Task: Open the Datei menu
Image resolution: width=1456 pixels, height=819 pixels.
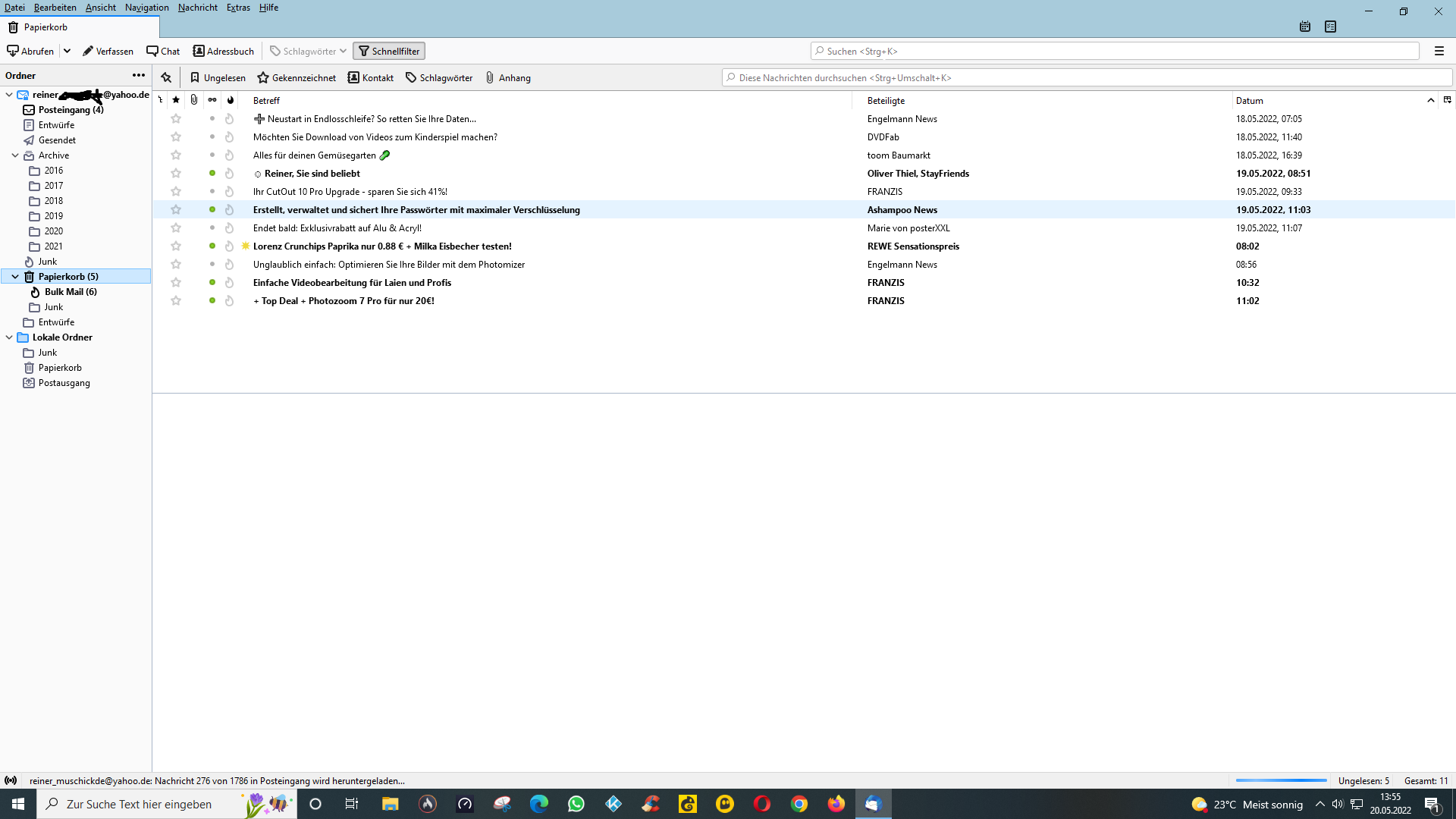Action: tap(14, 8)
